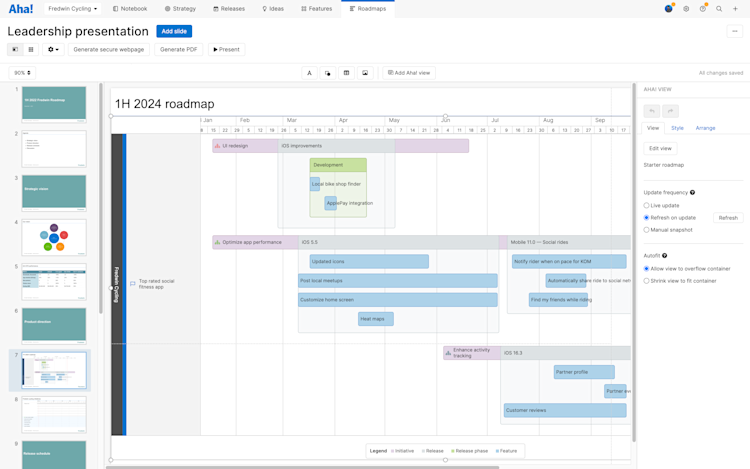Click the Local bike shop finder feature

click(x=315, y=184)
